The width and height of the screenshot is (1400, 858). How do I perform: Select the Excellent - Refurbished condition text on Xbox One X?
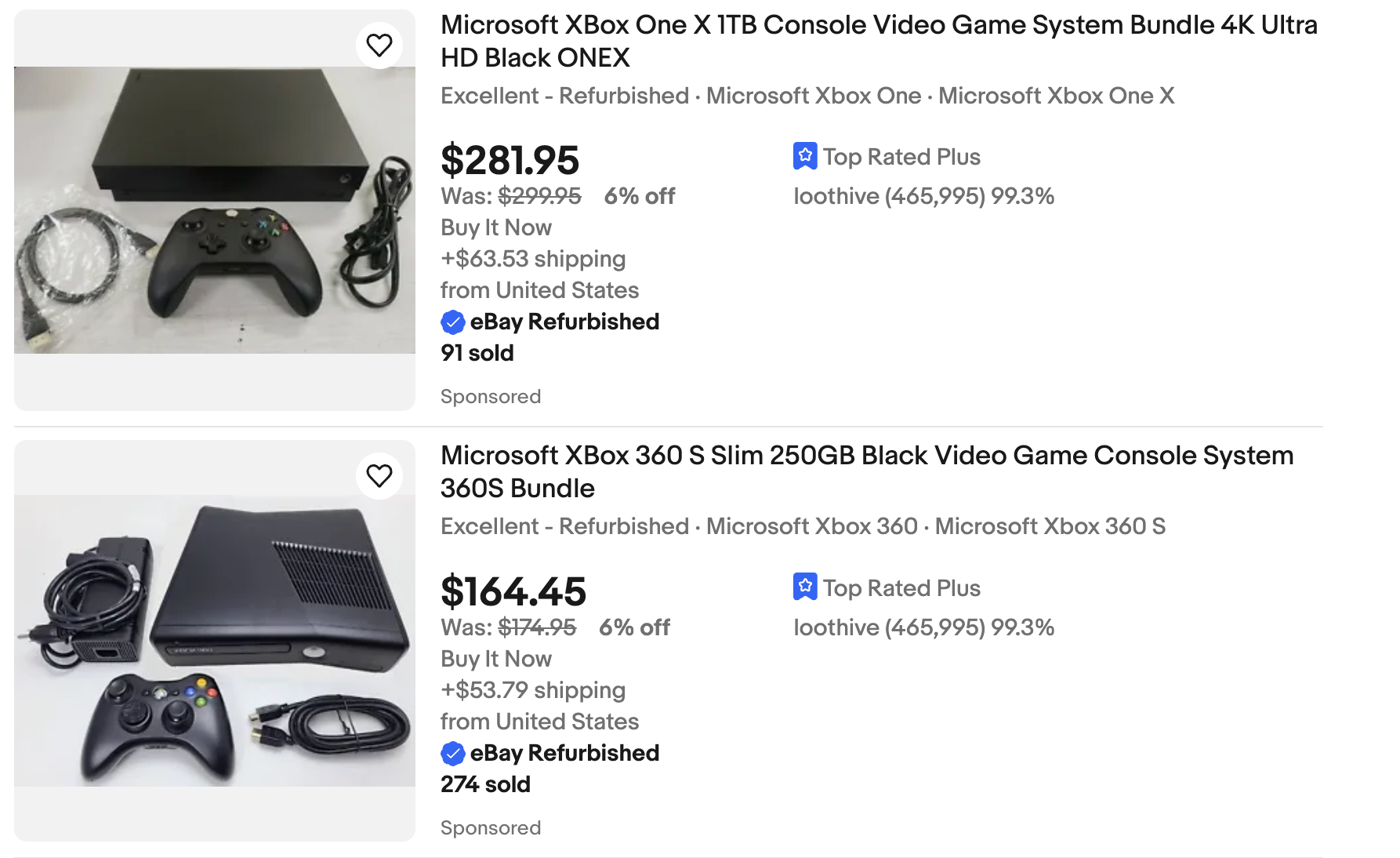pyautogui.click(x=563, y=96)
